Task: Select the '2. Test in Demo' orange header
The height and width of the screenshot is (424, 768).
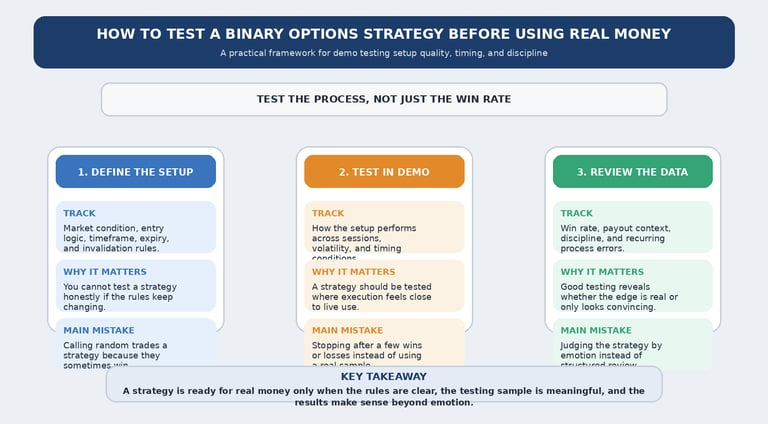Action: 384,172
